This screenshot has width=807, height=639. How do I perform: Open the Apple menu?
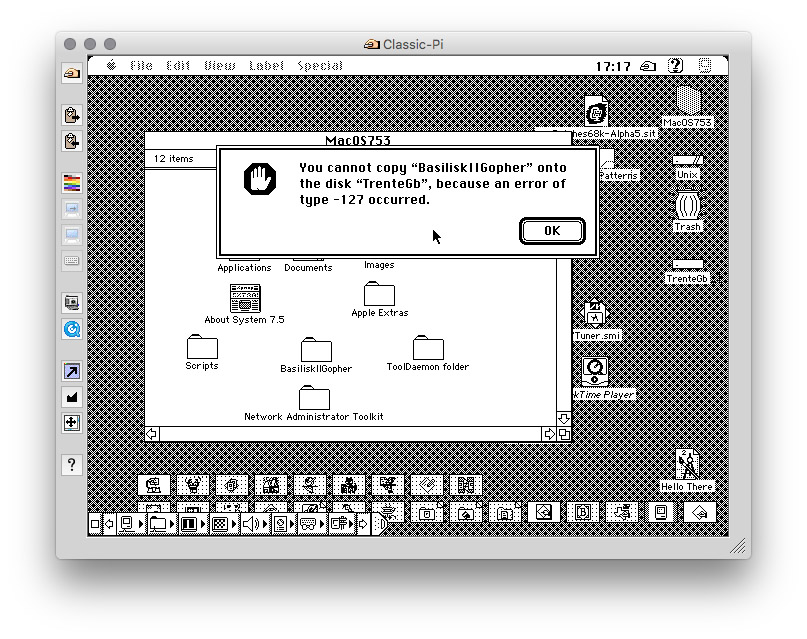pos(111,65)
